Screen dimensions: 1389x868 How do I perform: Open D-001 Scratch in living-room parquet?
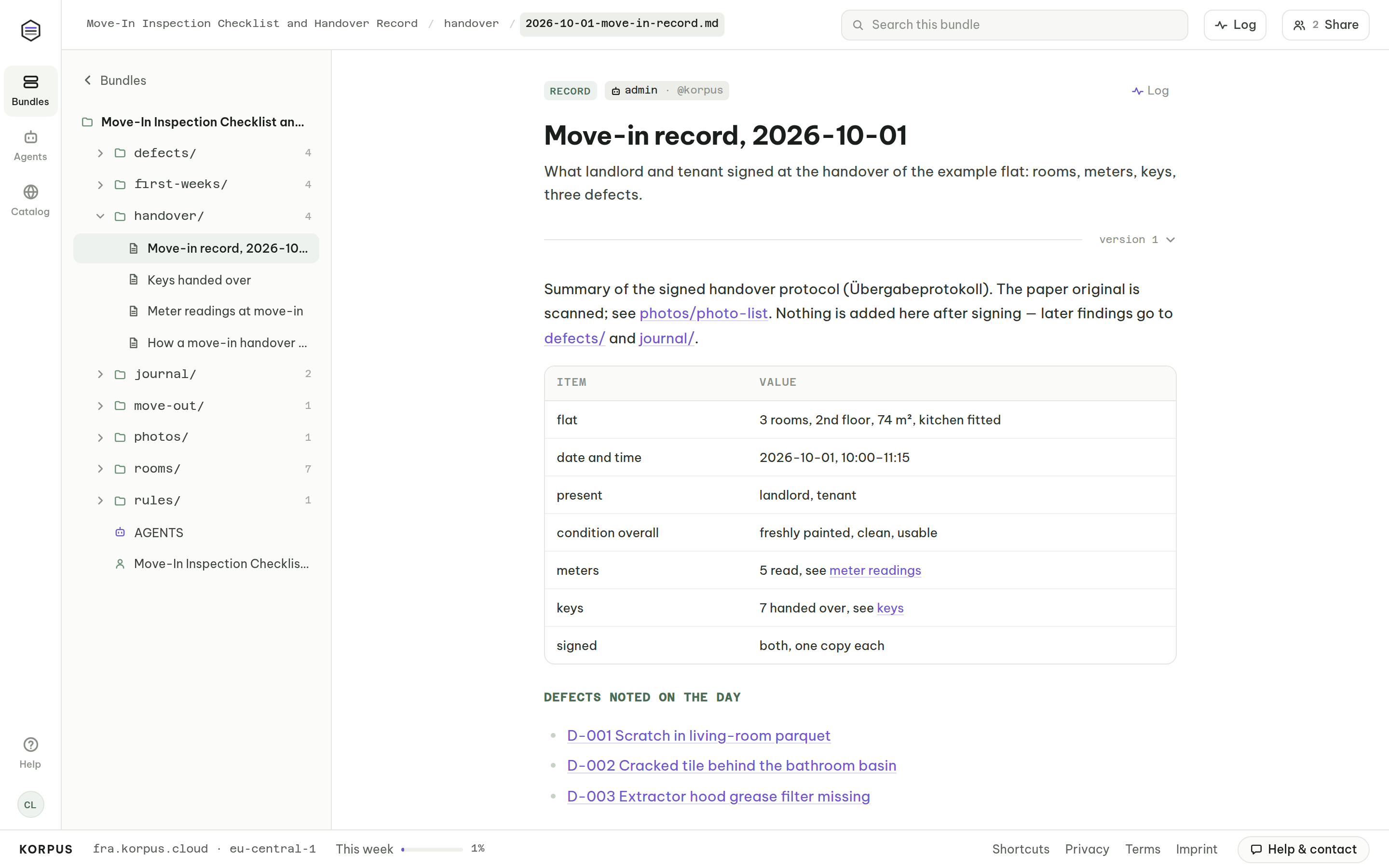(x=698, y=735)
